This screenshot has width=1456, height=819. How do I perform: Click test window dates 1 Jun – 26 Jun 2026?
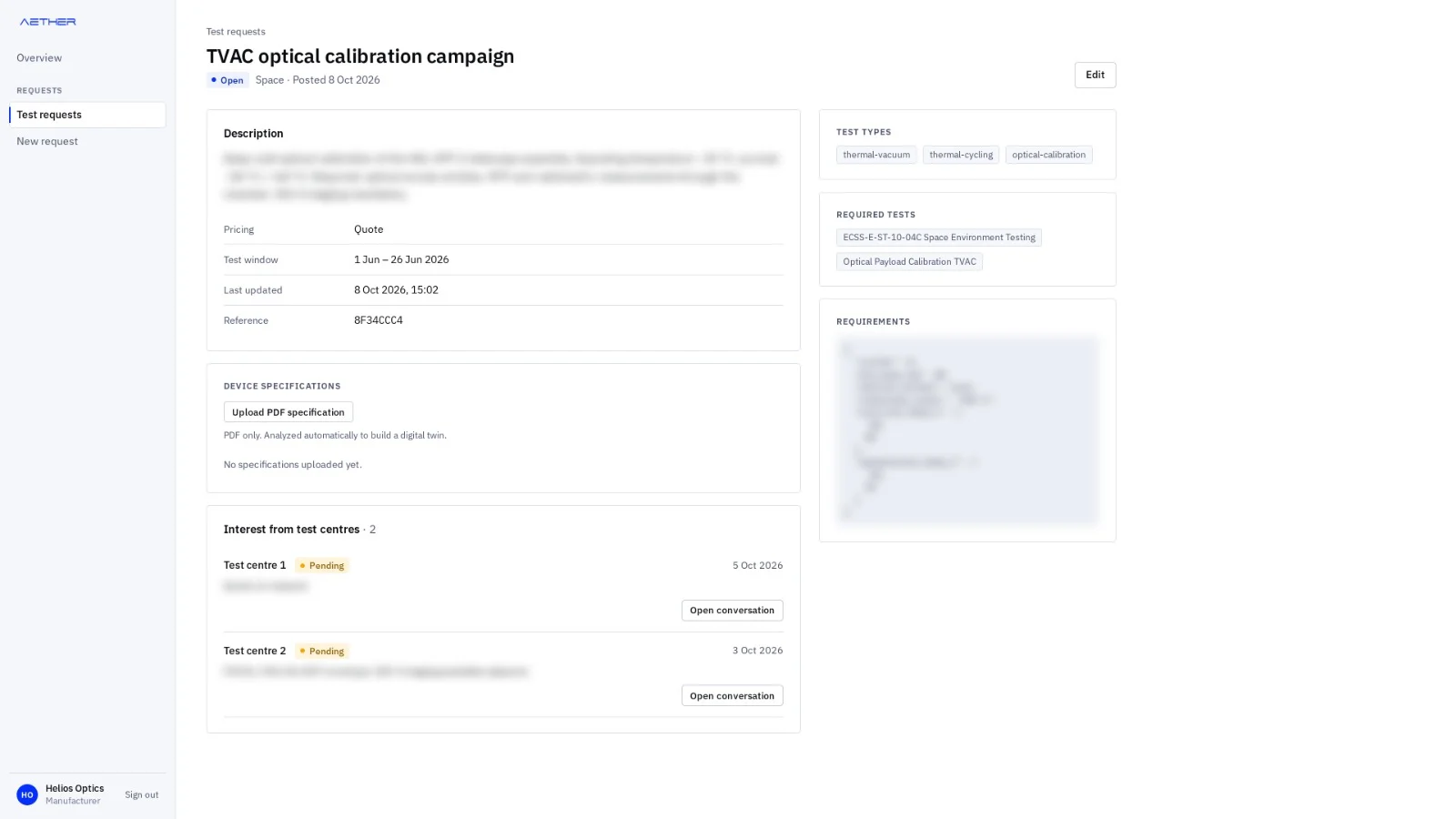(x=401, y=259)
